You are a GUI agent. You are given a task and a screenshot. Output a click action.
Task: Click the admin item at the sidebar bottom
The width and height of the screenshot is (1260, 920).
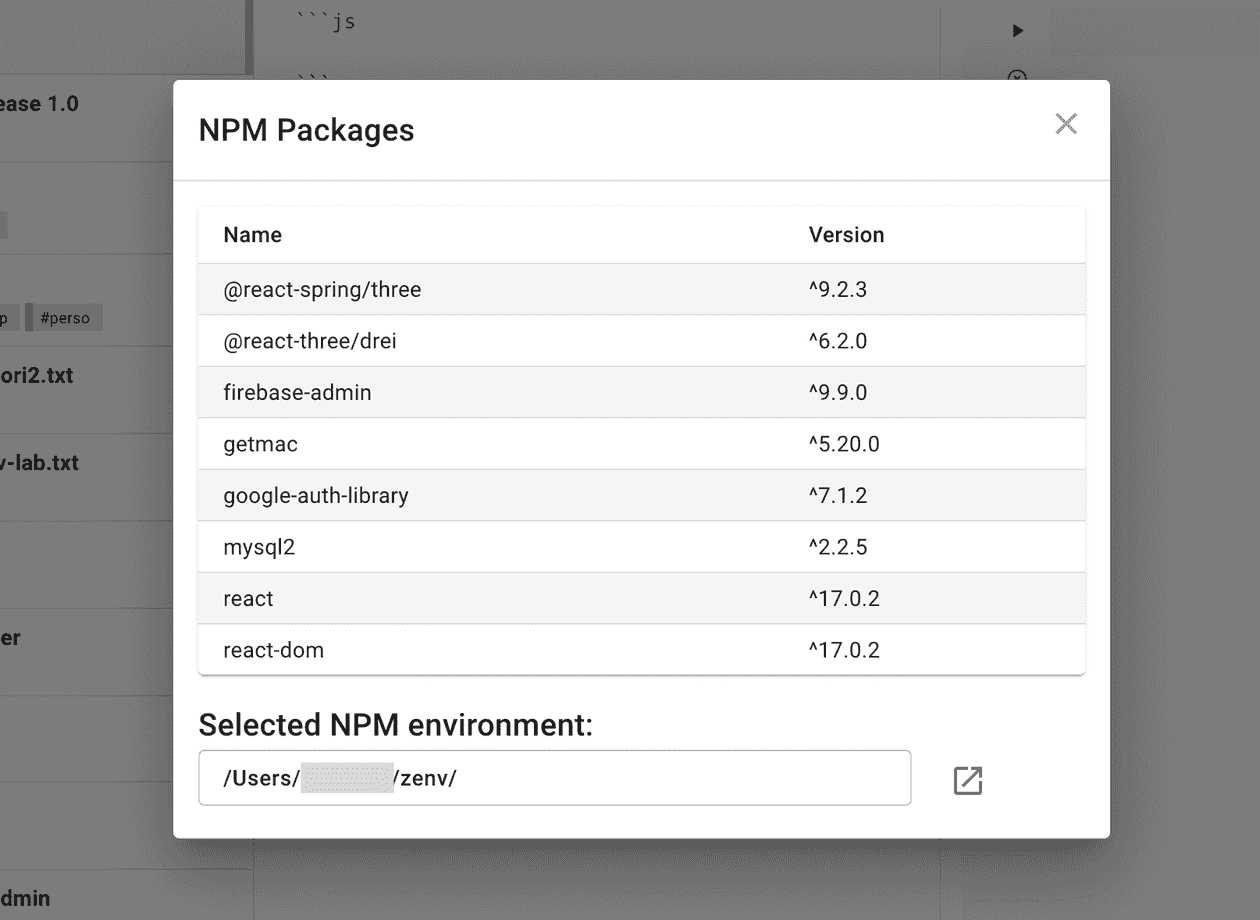[x=26, y=897]
